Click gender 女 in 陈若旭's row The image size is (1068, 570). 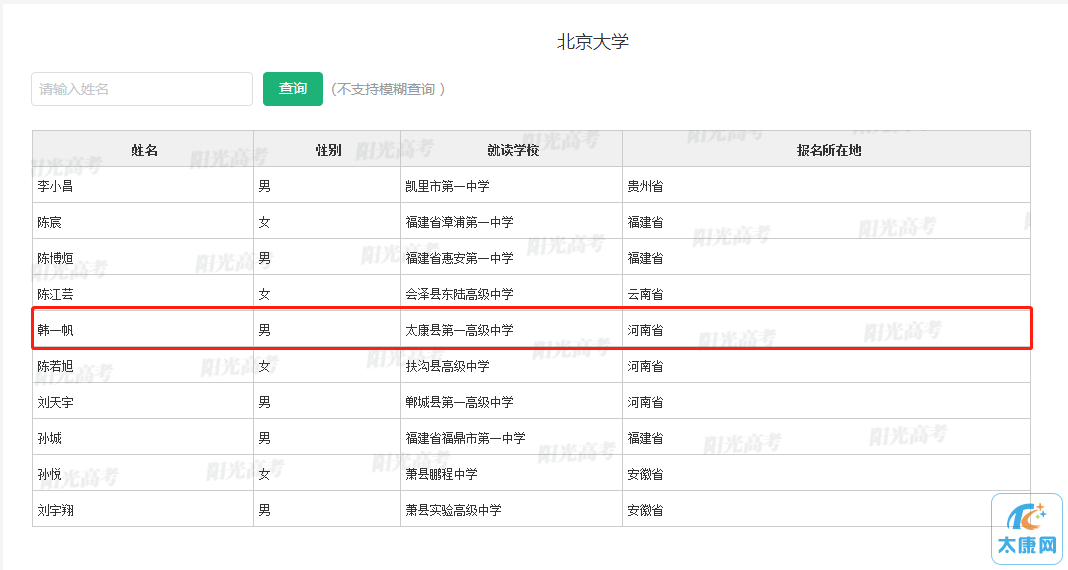click(x=264, y=366)
